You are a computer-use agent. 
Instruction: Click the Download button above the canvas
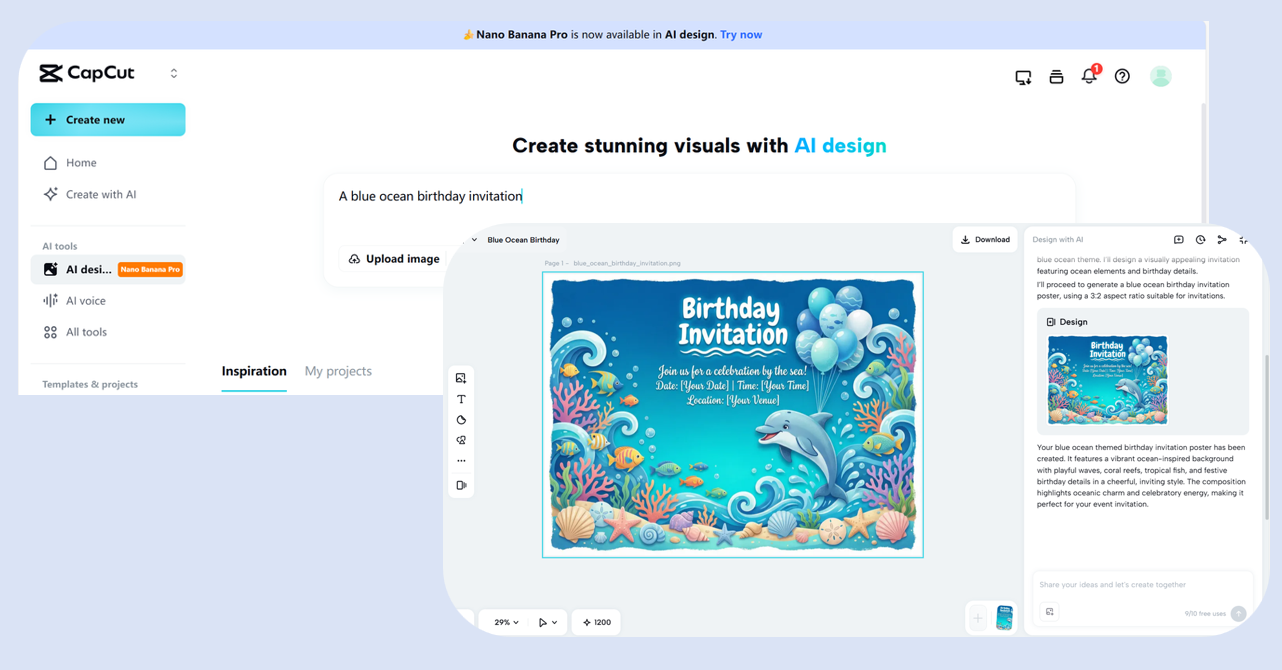tap(985, 239)
